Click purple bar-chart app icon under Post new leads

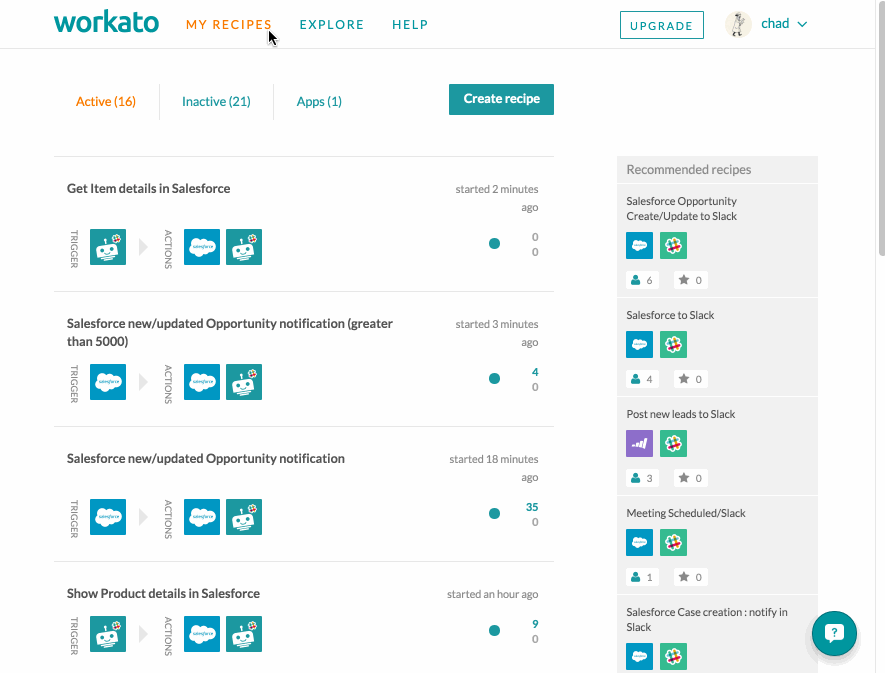point(639,443)
